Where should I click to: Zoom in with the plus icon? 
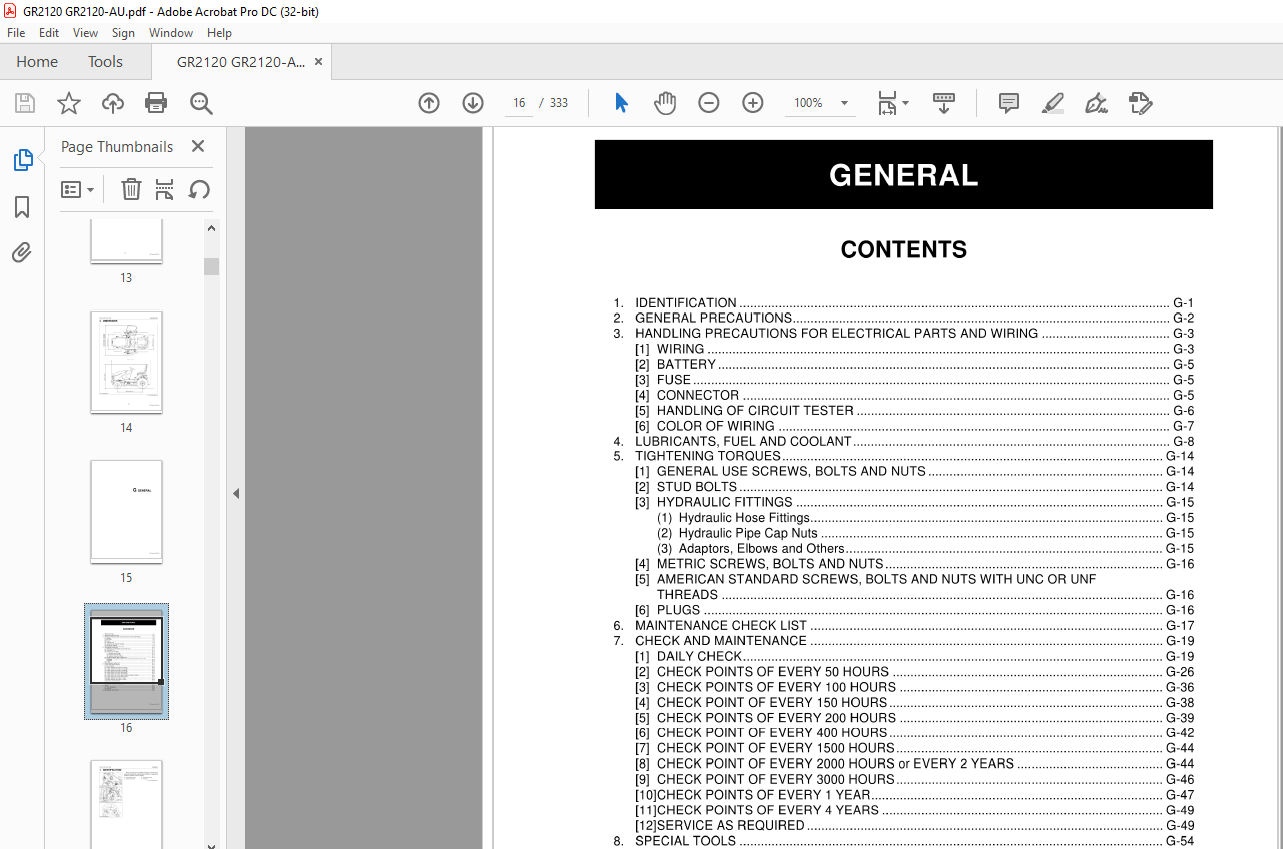[753, 103]
